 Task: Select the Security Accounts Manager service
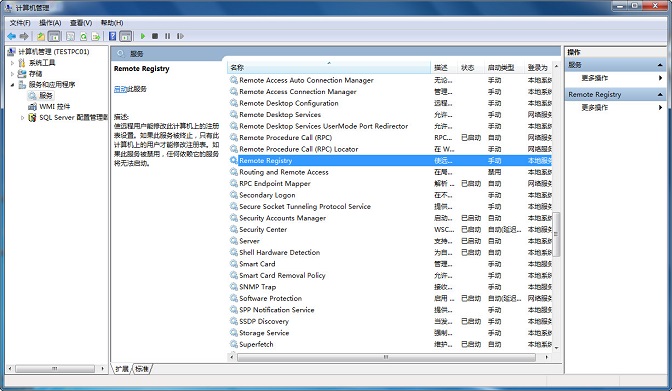[390, 218]
